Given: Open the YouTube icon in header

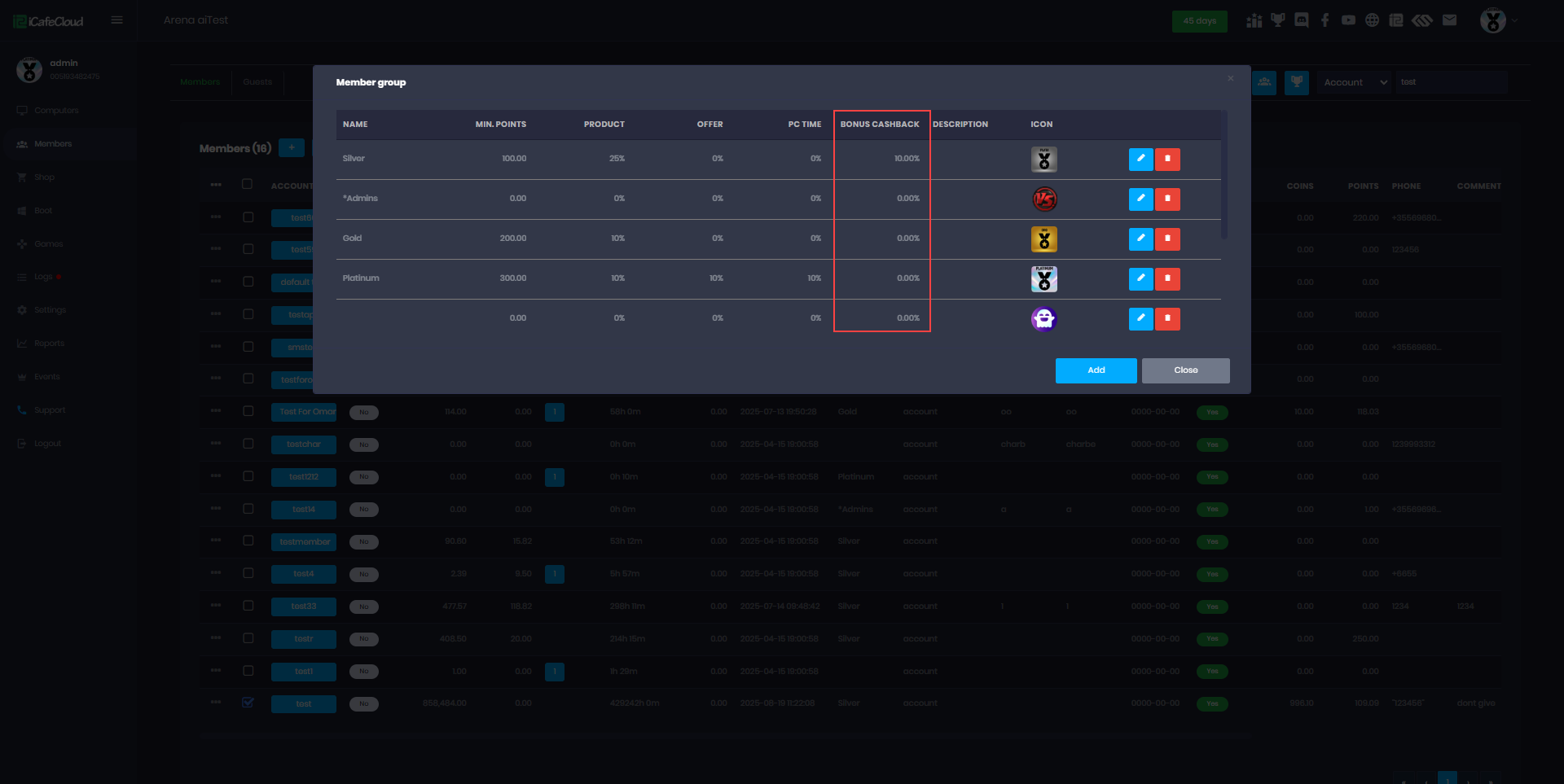Looking at the screenshot, I should 1349,20.
